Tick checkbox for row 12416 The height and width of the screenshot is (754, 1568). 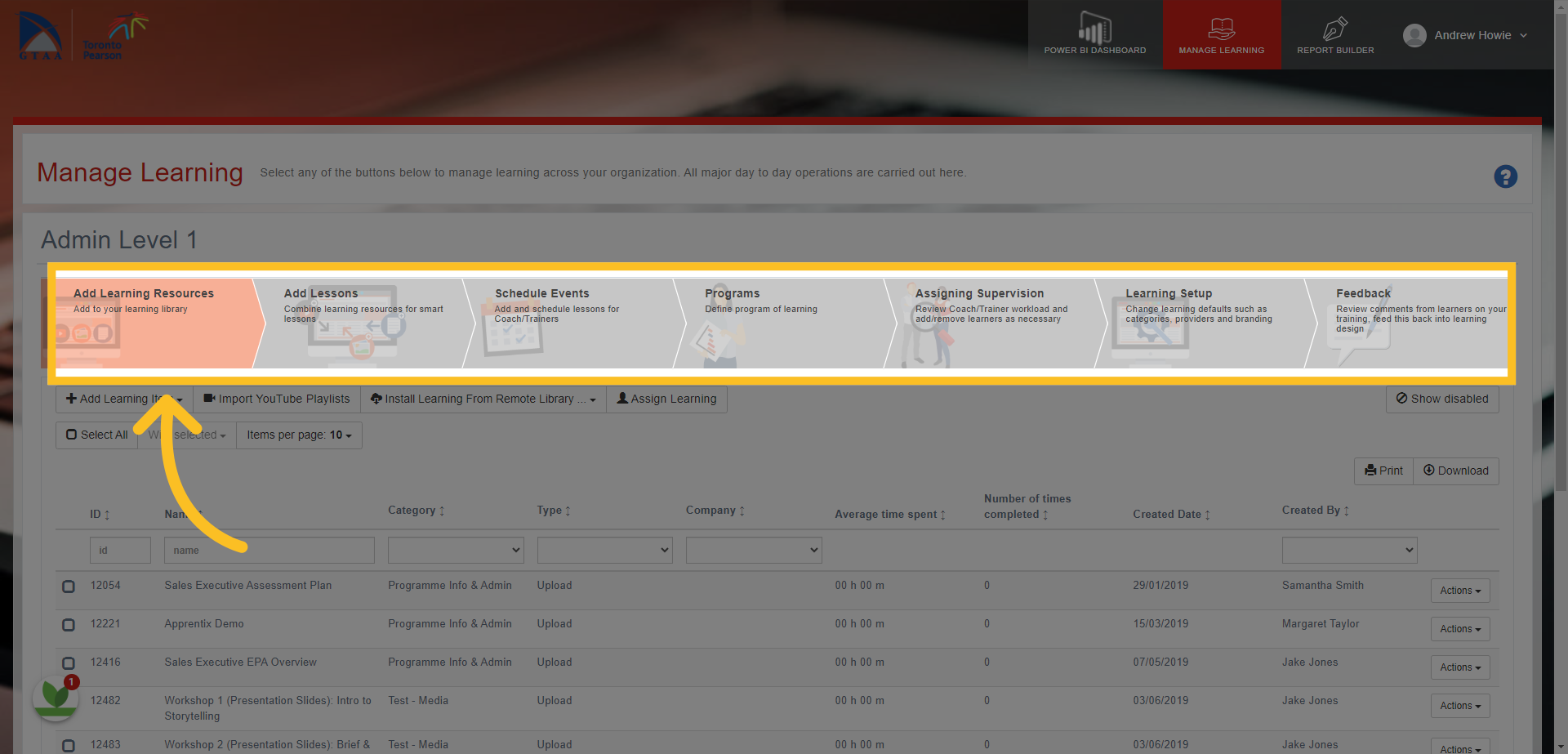point(69,663)
